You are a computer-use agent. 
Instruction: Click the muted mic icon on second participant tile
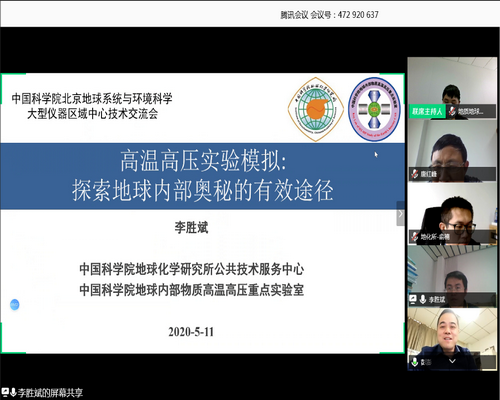pyautogui.click(x=415, y=174)
